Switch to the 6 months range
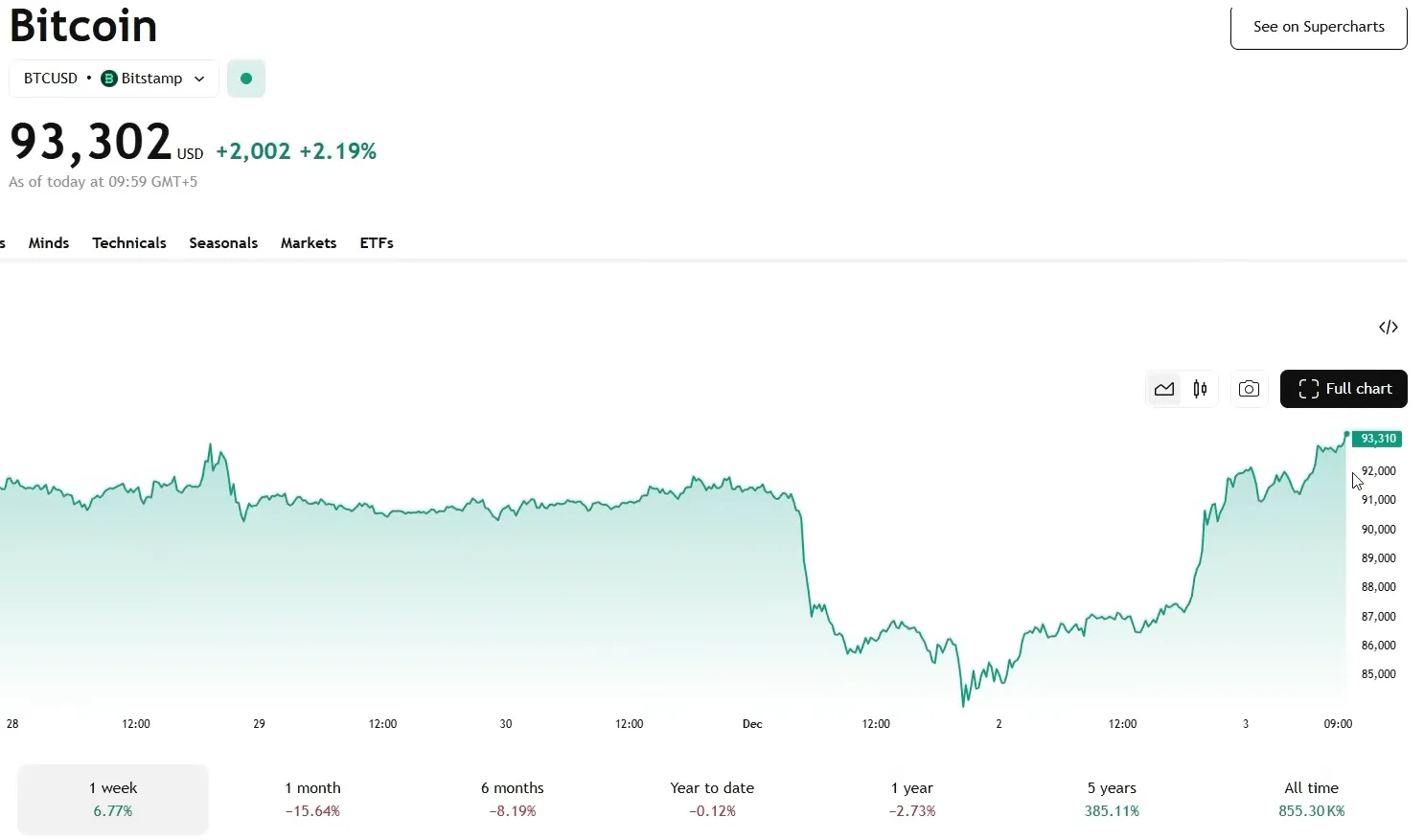 (x=513, y=799)
